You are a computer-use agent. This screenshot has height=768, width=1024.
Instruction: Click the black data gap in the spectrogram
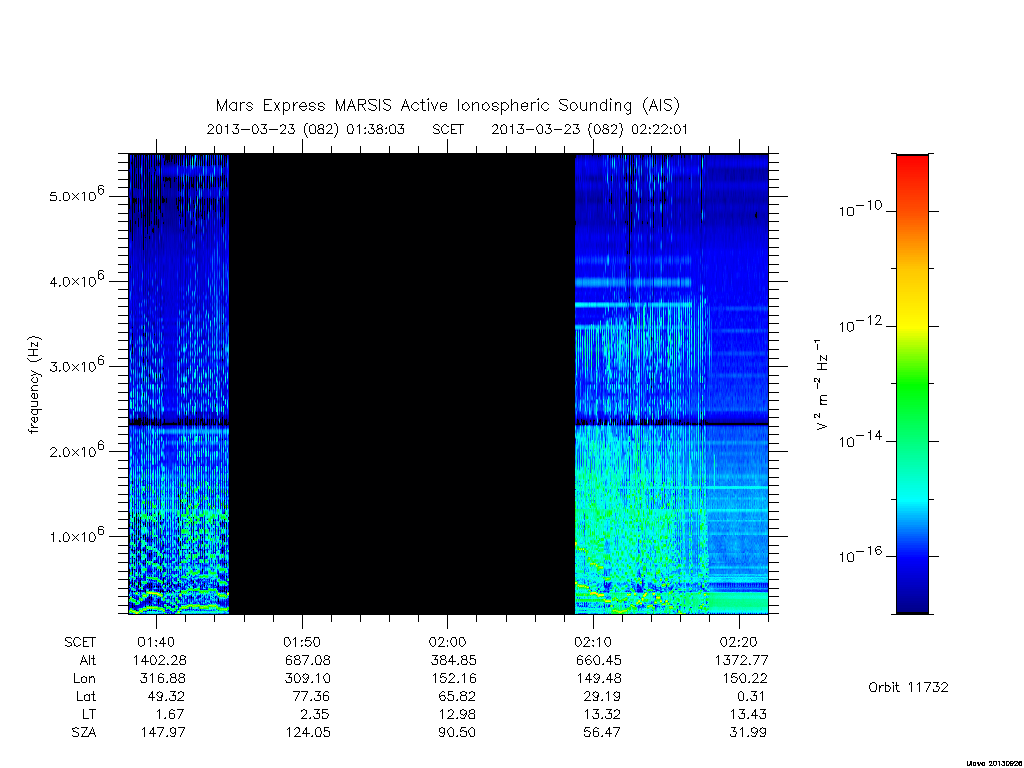[402, 384]
